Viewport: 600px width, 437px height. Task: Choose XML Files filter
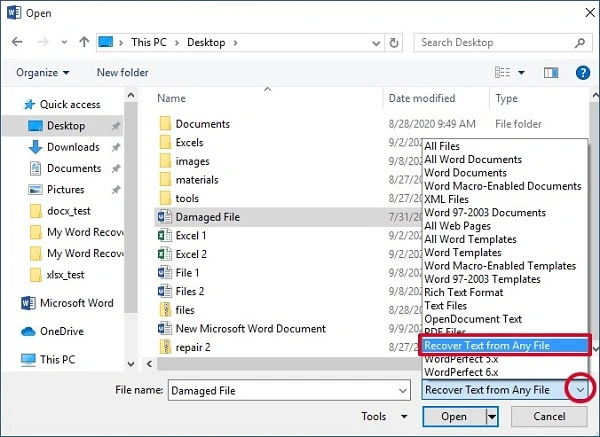pyautogui.click(x=446, y=199)
